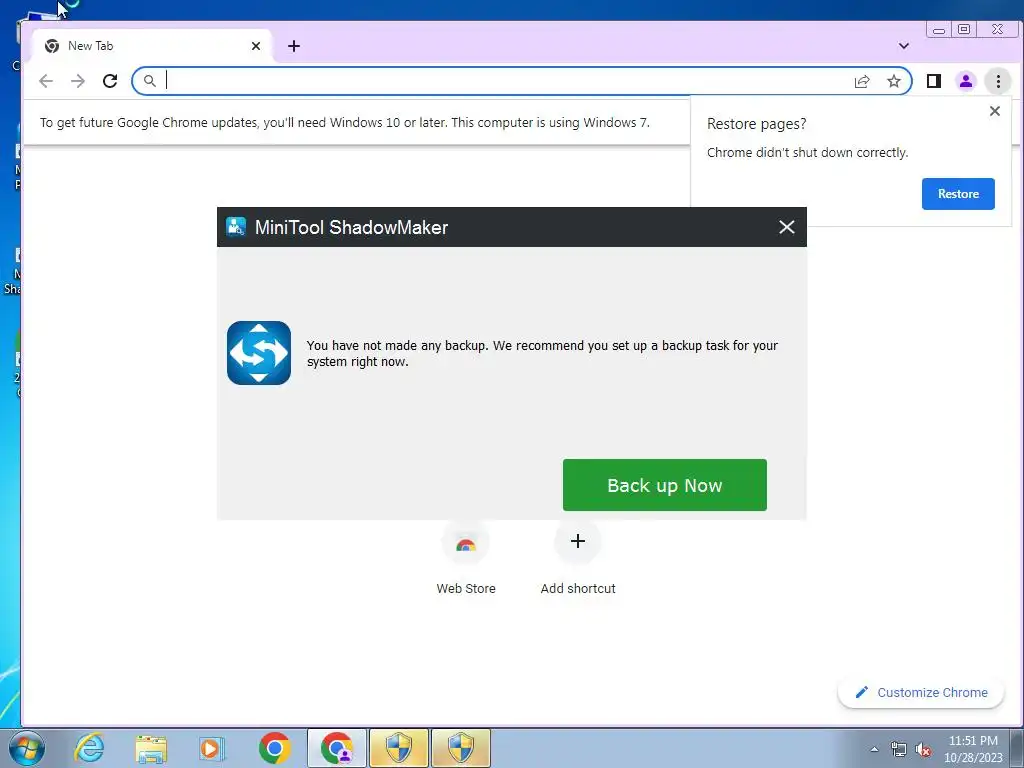Click the muted volume tray icon

[923, 749]
